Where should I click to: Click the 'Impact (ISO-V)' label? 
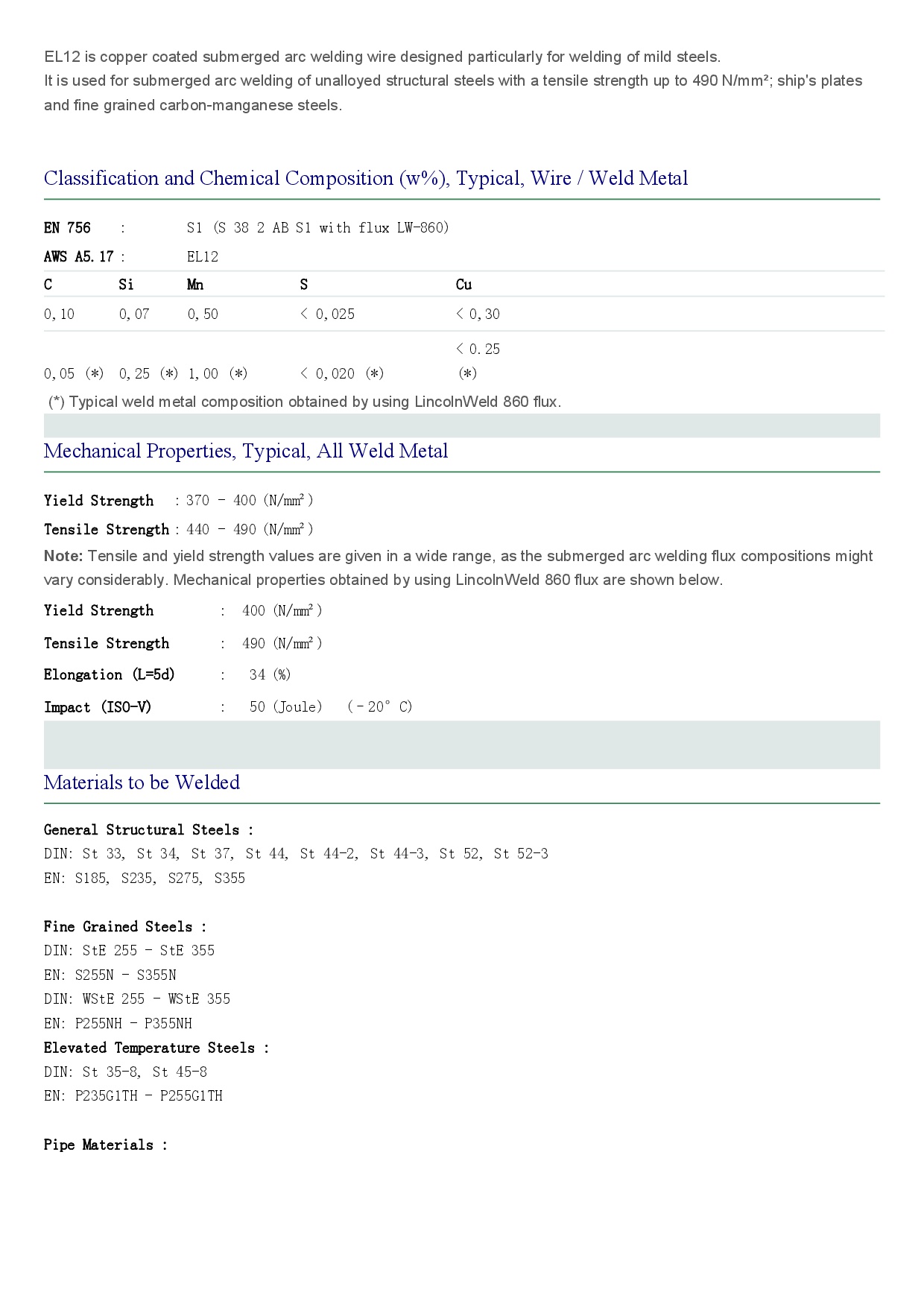click(98, 707)
